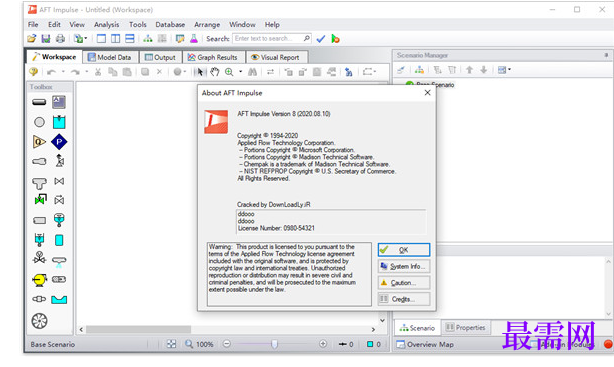Click the Save diskette icon
614x367 pixels.
46,38
